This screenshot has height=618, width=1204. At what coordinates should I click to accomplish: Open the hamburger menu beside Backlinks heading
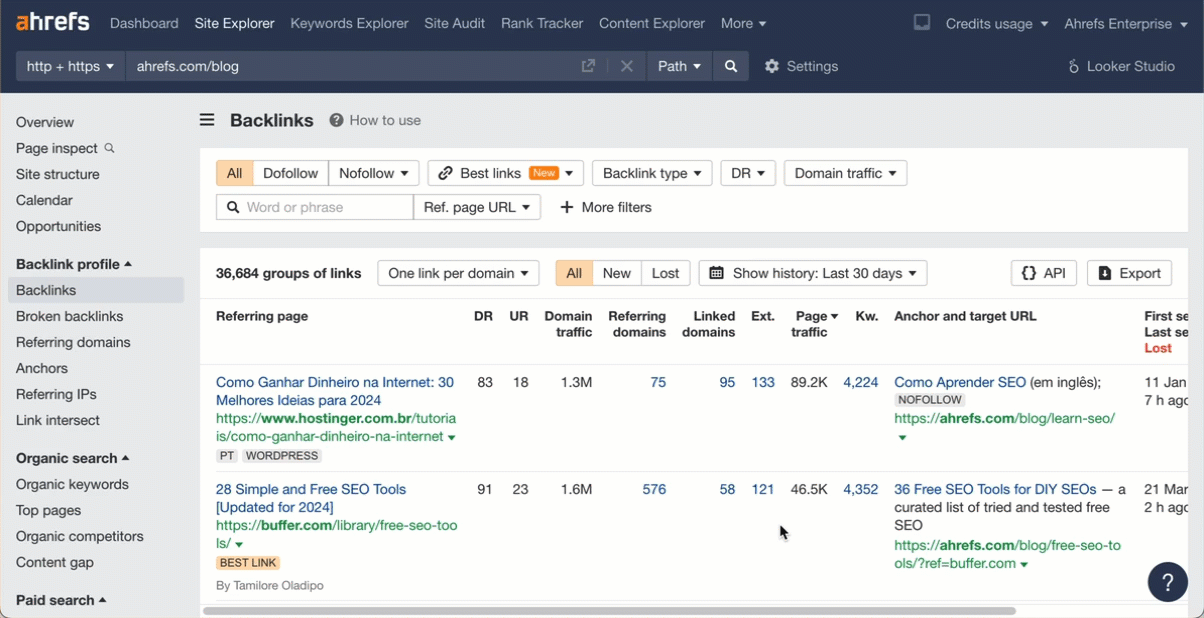(x=206, y=119)
